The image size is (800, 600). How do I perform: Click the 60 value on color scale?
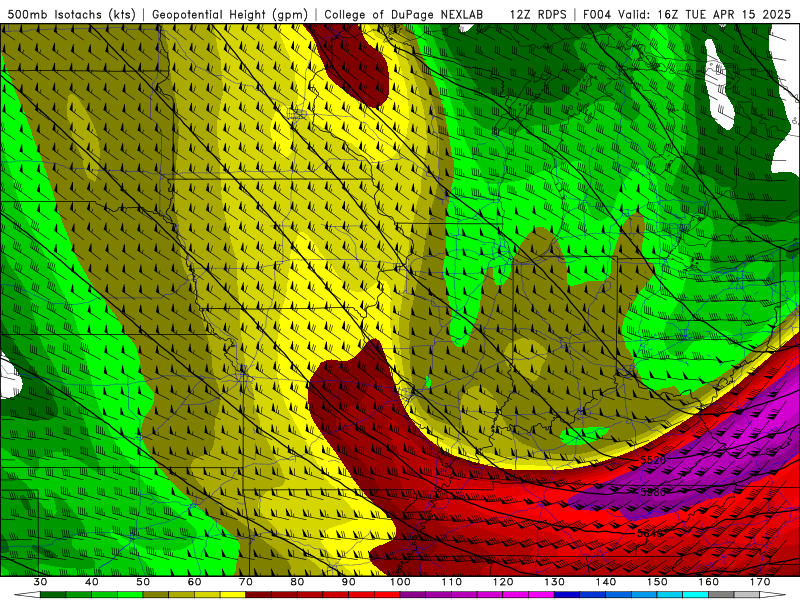pyautogui.click(x=195, y=582)
